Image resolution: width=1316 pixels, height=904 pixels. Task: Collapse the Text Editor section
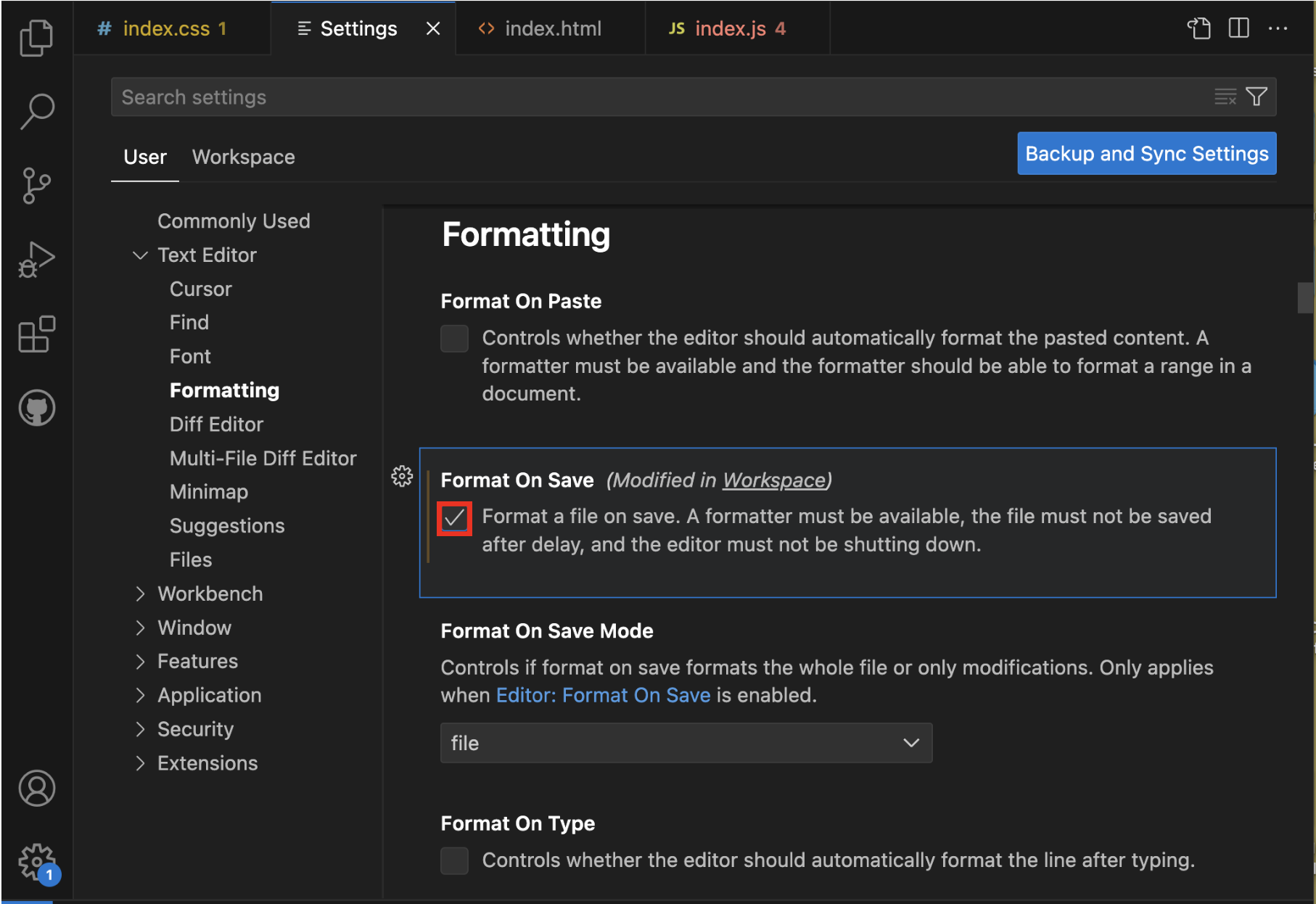point(140,255)
